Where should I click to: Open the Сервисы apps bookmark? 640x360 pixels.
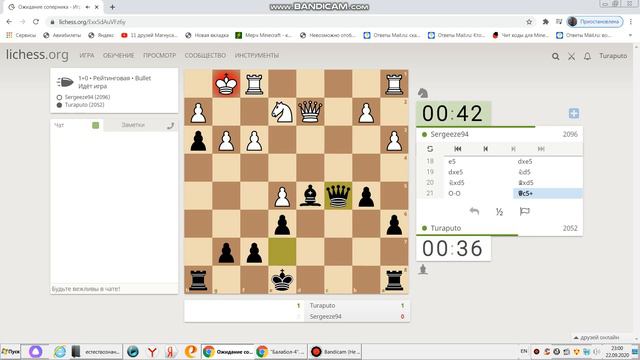[21, 36]
